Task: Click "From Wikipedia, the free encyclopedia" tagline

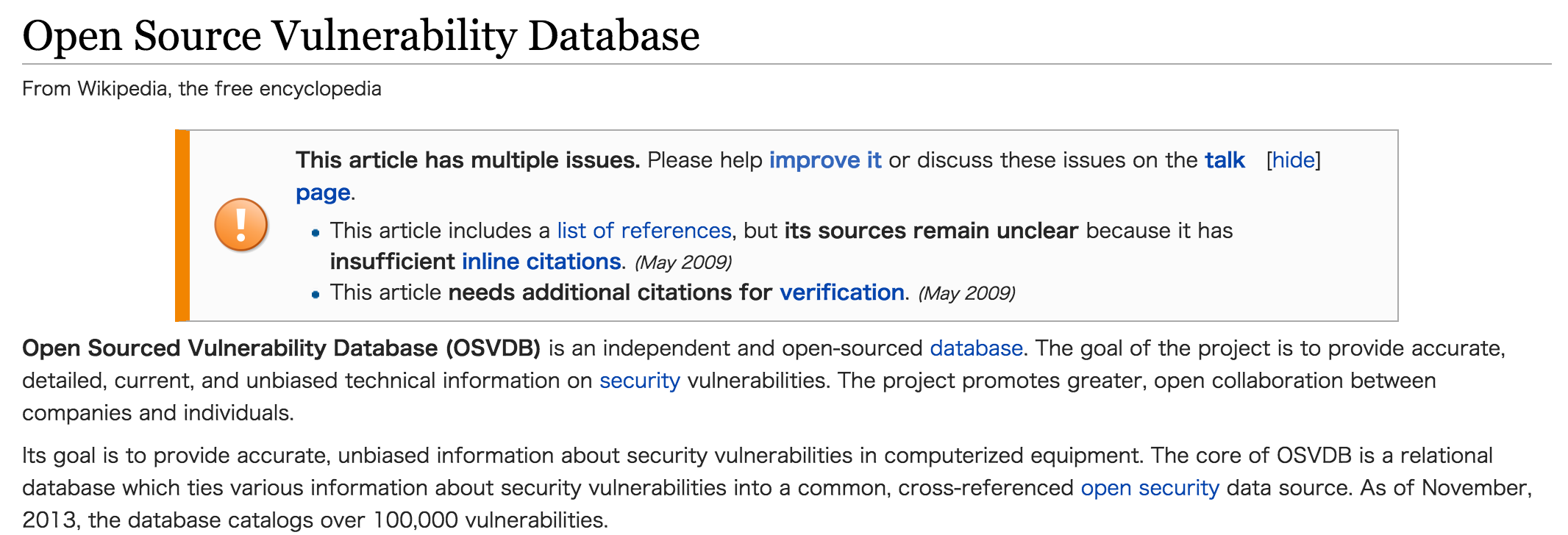Action: [202, 89]
